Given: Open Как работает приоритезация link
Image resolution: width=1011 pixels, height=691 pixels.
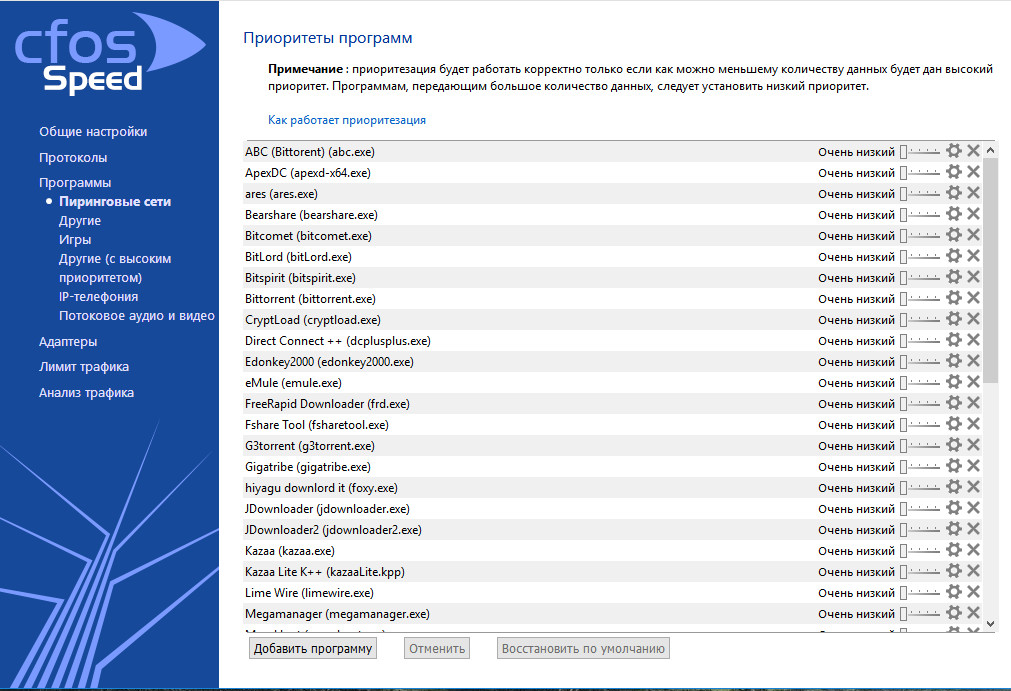Looking at the screenshot, I should pos(347,120).
